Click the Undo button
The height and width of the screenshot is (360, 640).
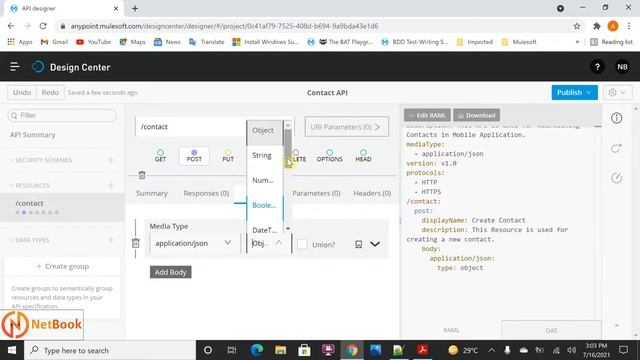click(x=22, y=93)
